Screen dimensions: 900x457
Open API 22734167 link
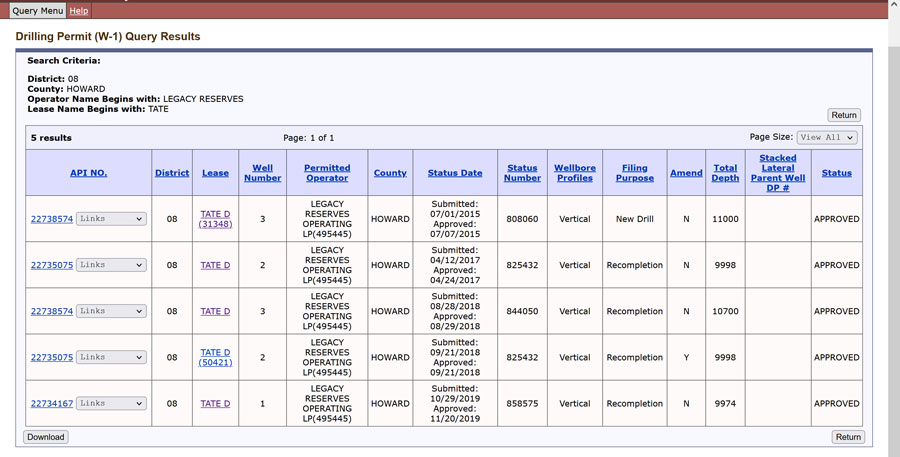coord(52,404)
